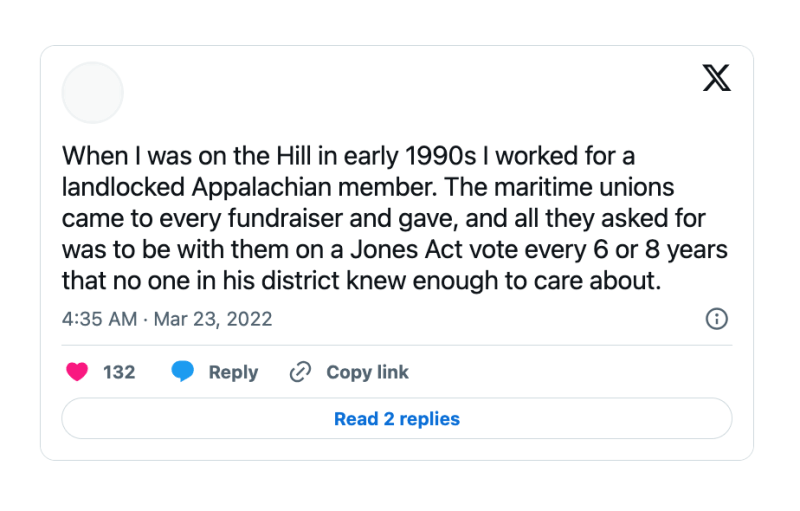This screenshot has height=511, width=800.
Task: Open the tweet info icon
Action: pyautogui.click(x=716, y=319)
